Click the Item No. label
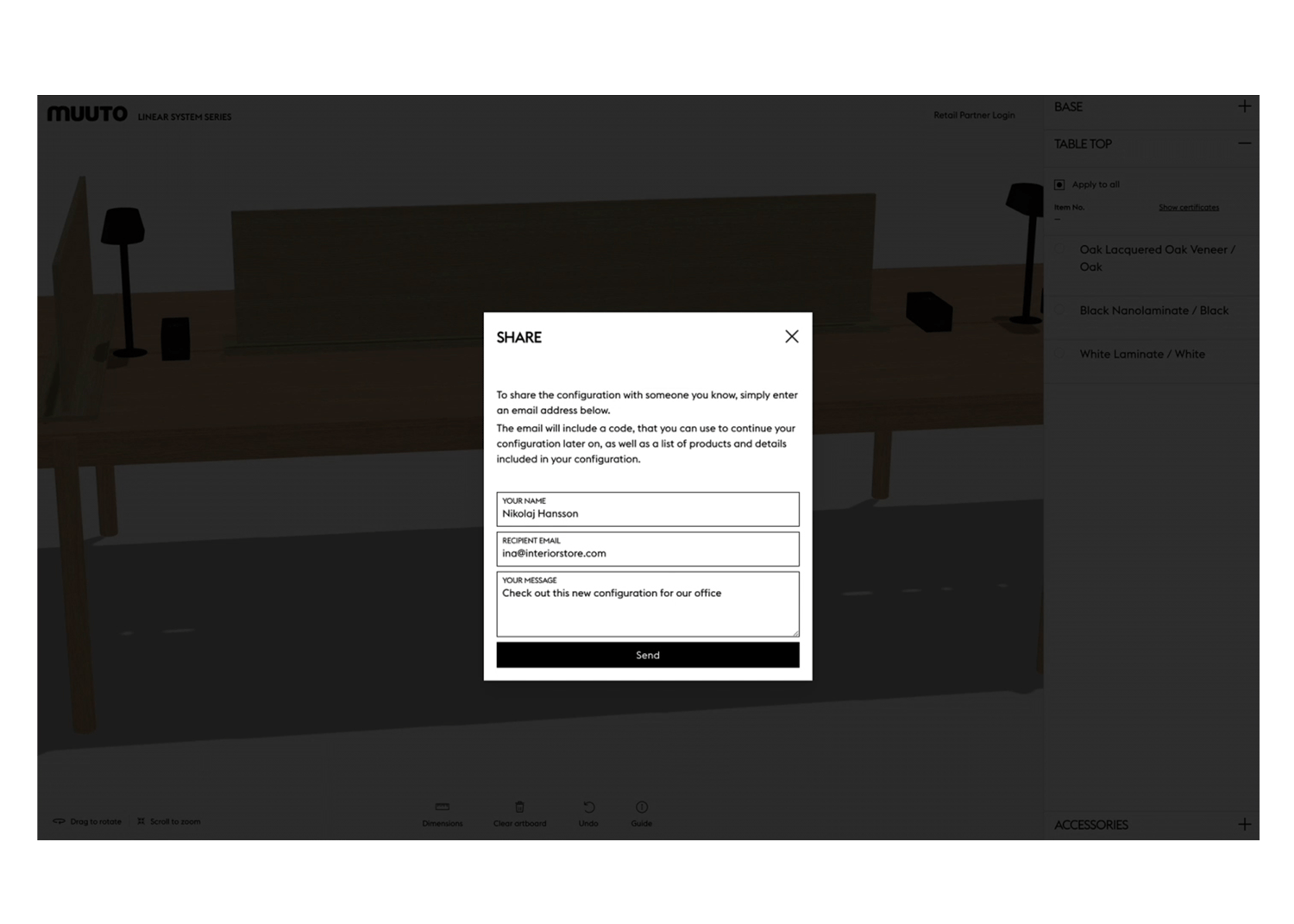 tap(1069, 207)
